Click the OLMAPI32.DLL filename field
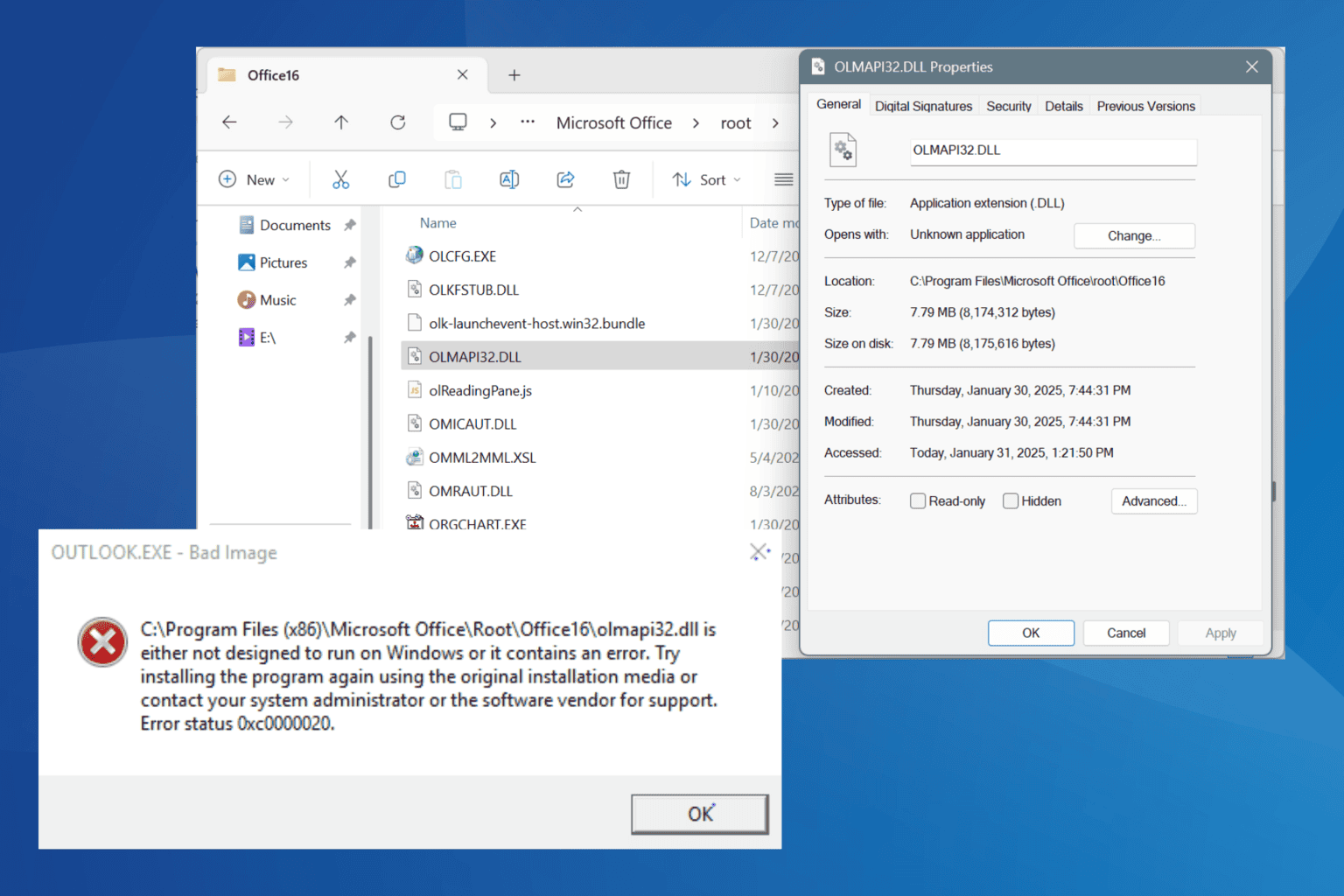Screen dimensions: 1344x896 point(1053,150)
